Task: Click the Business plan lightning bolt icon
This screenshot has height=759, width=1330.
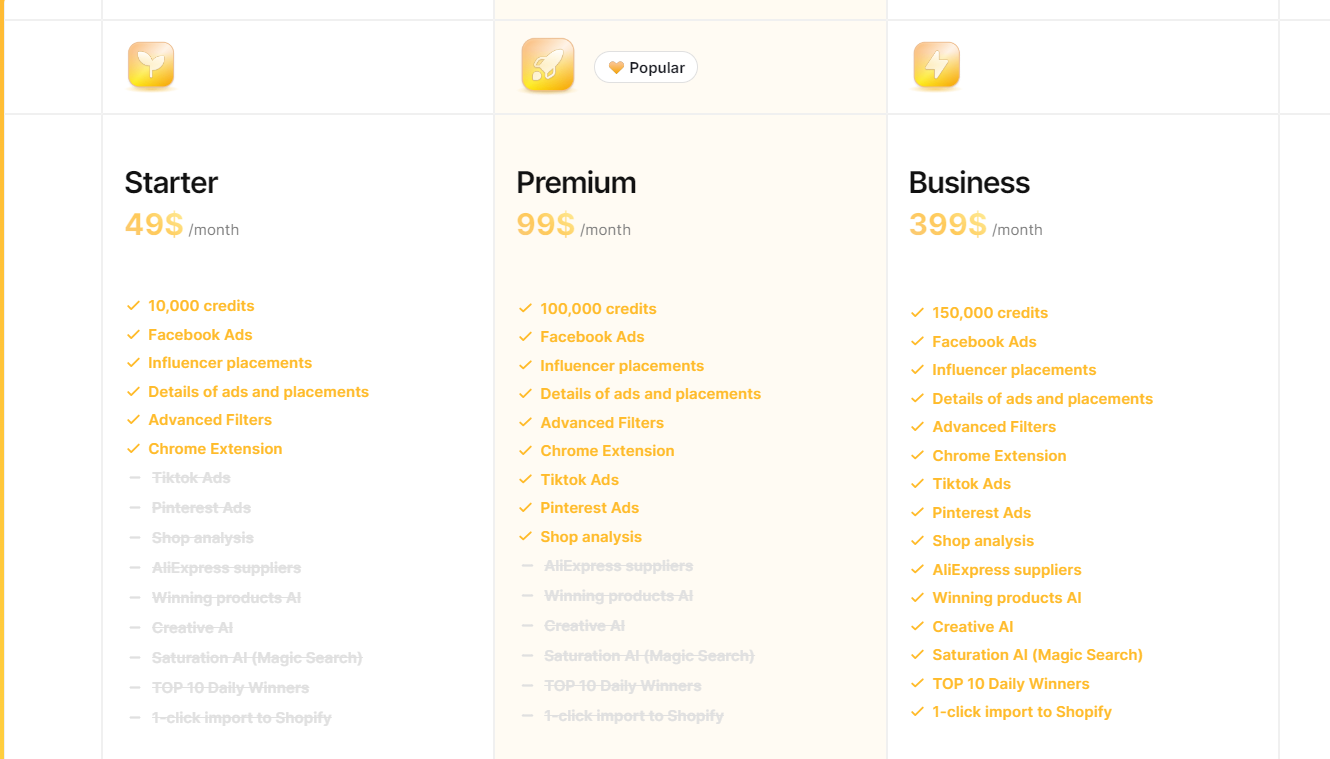Action: pyautogui.click(x=936, y=66)
